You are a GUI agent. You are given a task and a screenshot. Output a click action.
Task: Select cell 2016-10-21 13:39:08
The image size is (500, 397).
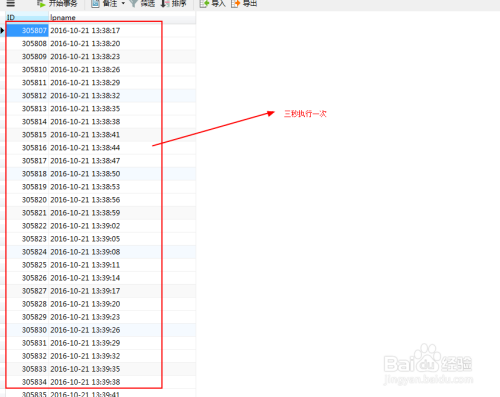click(122, 251)
